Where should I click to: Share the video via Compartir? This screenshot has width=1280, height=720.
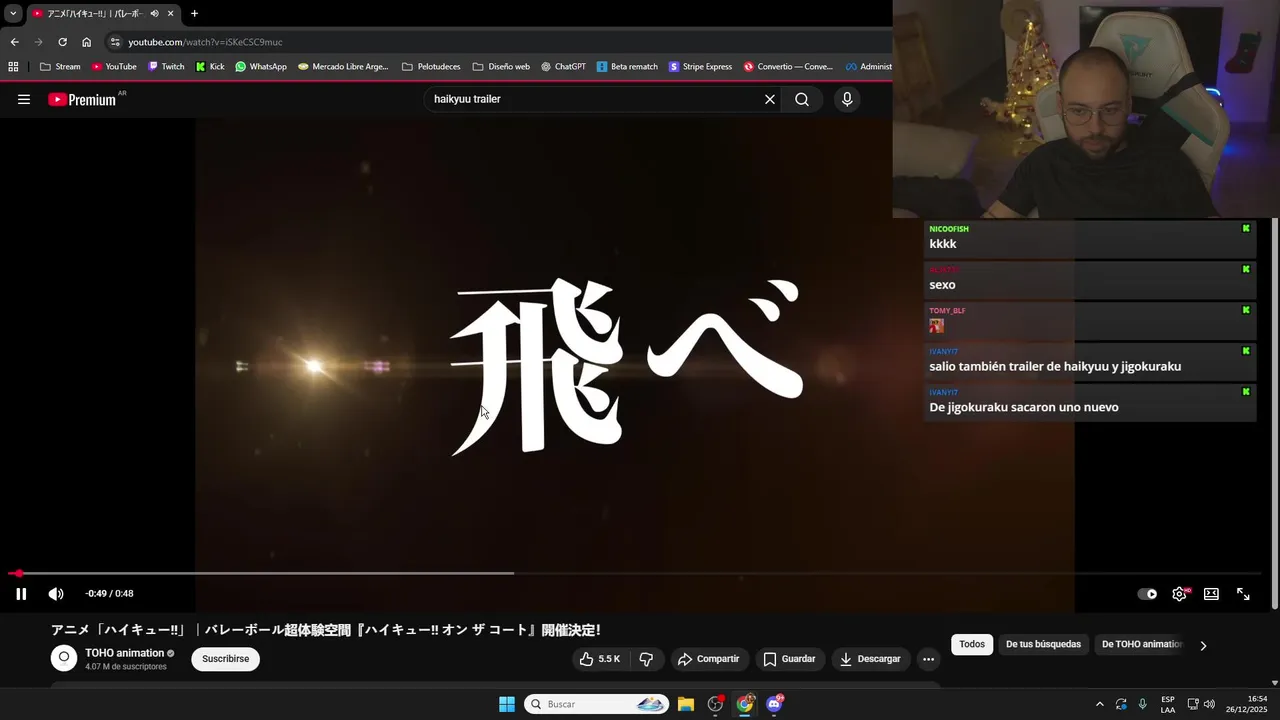pos(708,659)
